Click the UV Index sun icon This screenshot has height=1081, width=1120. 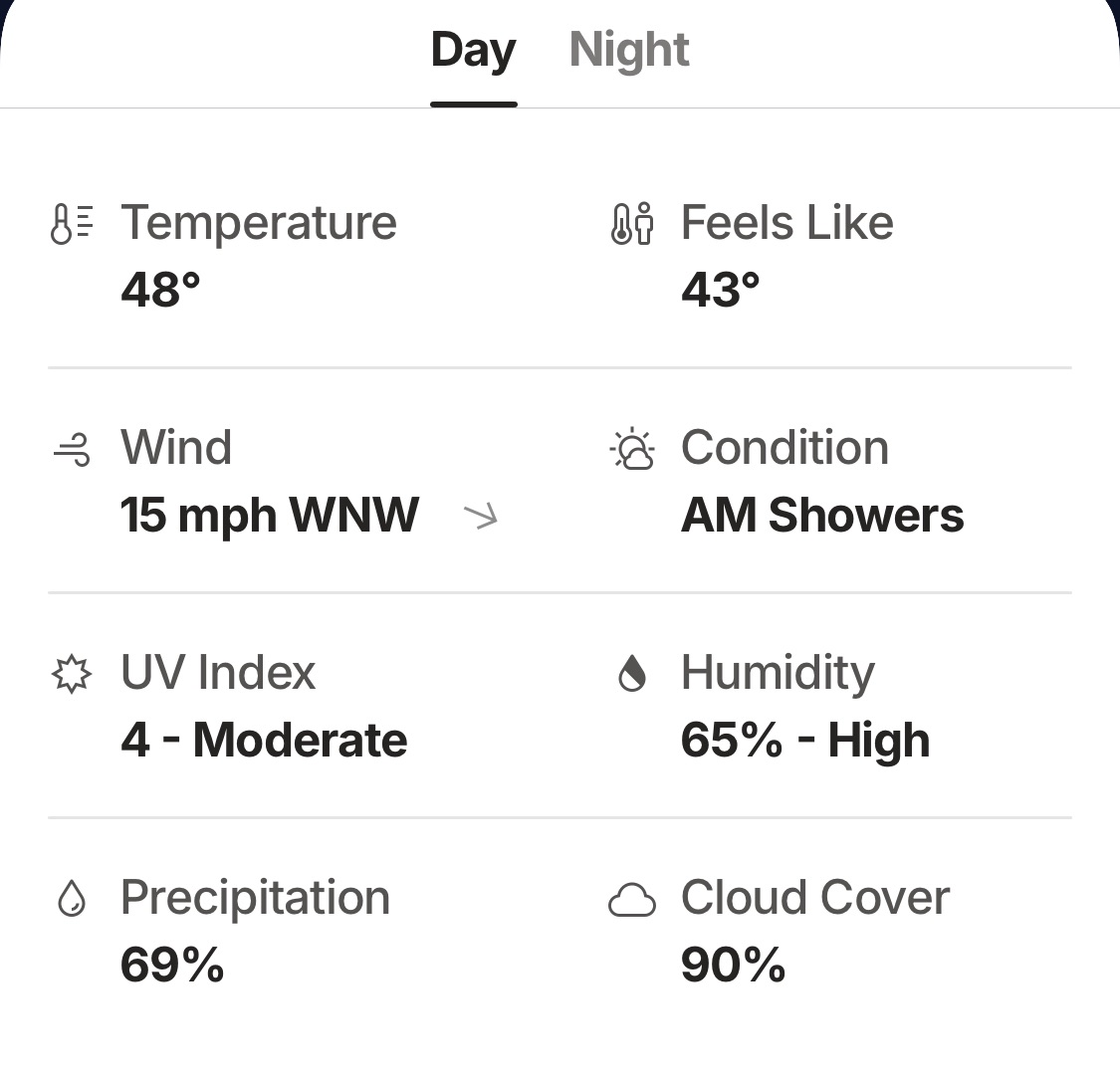click(71, 675)
